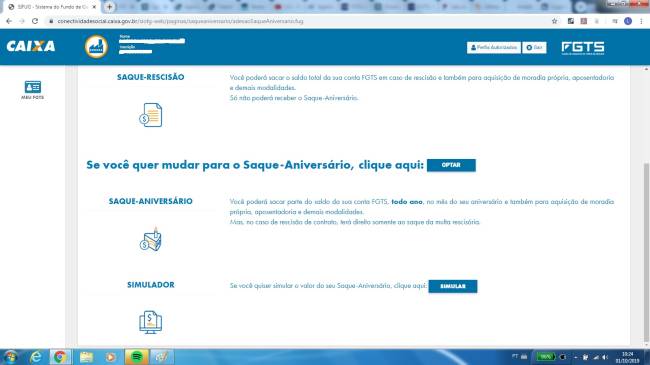This screenshot has height=365, width=650.
Task: Open Chrome browser menu dots
Action: pos(641,21)
